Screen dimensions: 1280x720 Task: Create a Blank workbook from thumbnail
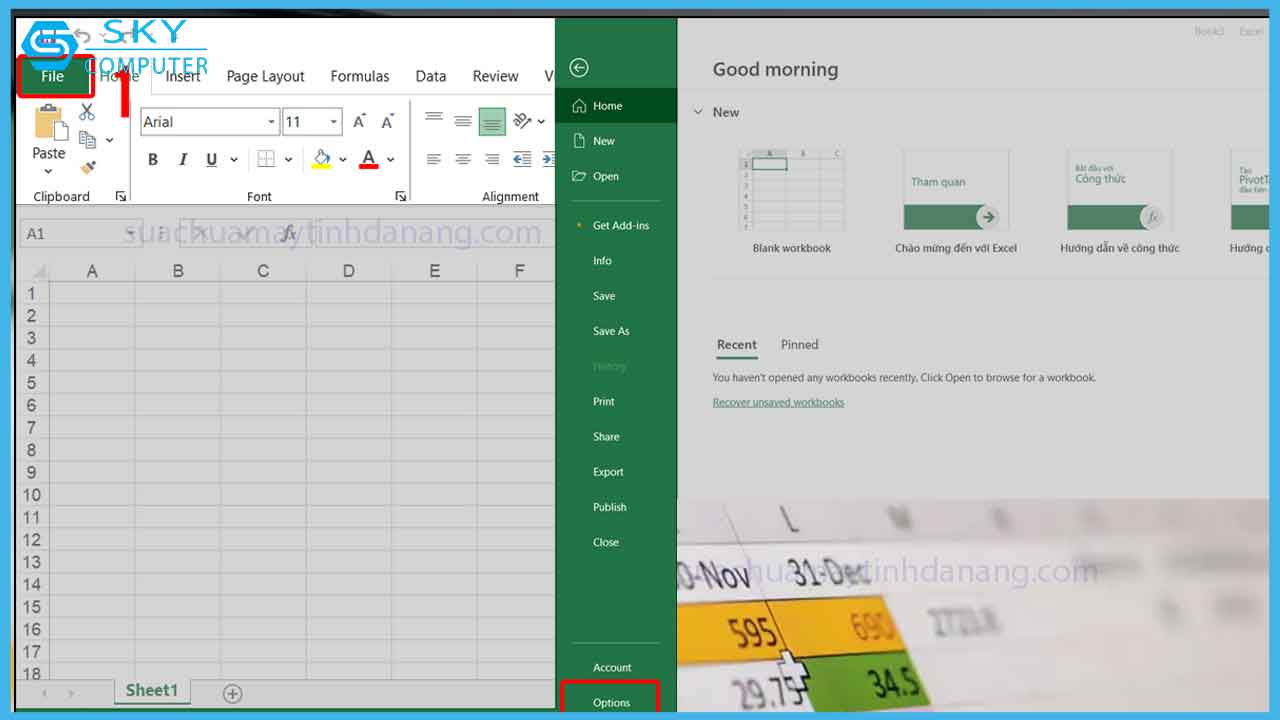coord(791,202)
